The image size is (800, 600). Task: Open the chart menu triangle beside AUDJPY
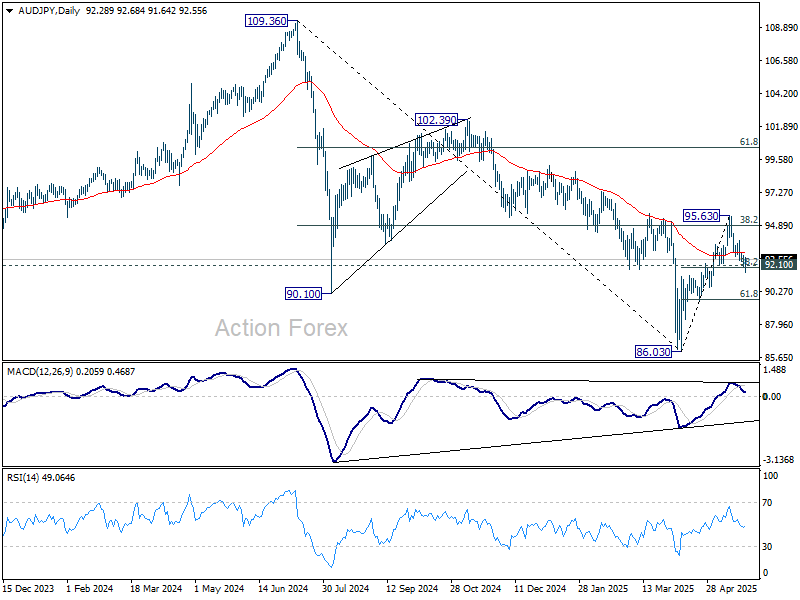(x=10, y=11)
